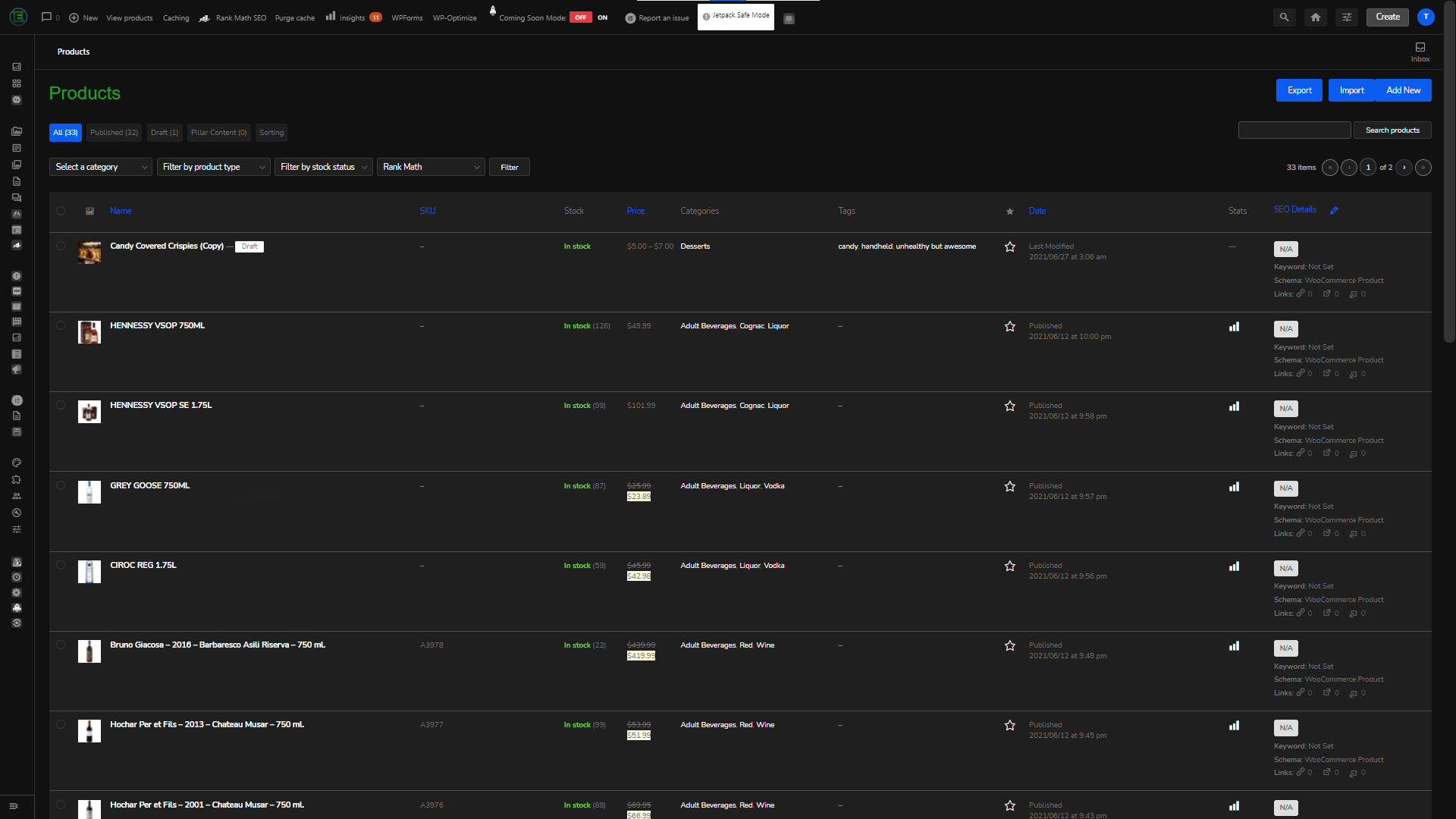Viewport: 1456px width, 819px height.
Task: Click the Insights bar chart icon
Action: (x=331, y=16)
